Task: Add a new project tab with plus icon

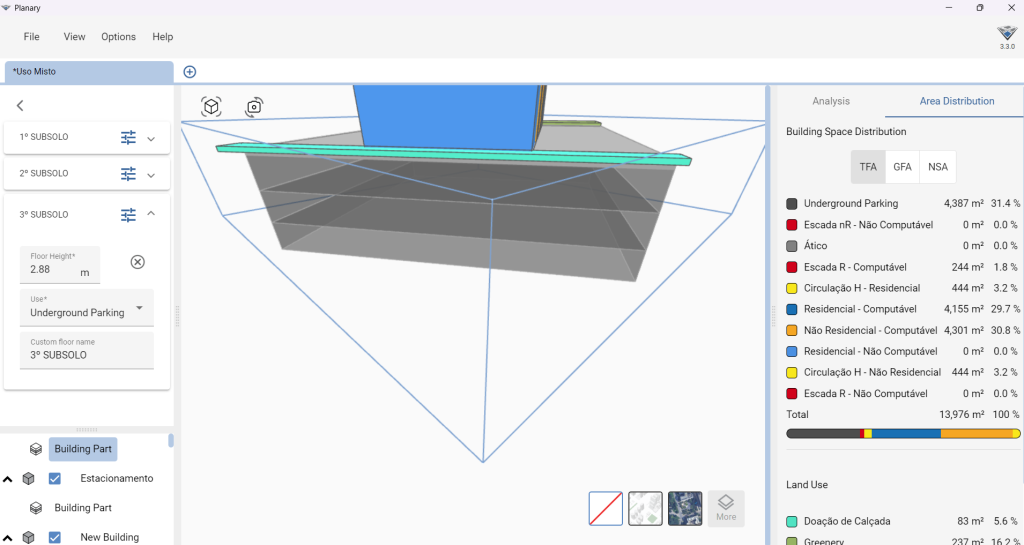Action: click(x=189, y=72)
